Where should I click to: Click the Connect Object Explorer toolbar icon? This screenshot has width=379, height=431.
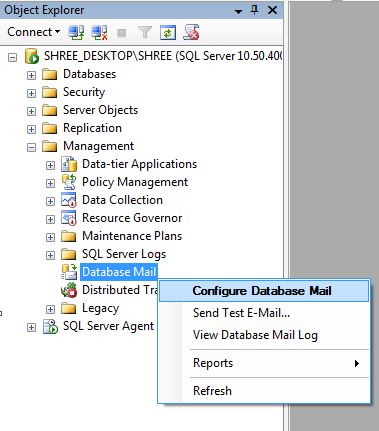76,33
